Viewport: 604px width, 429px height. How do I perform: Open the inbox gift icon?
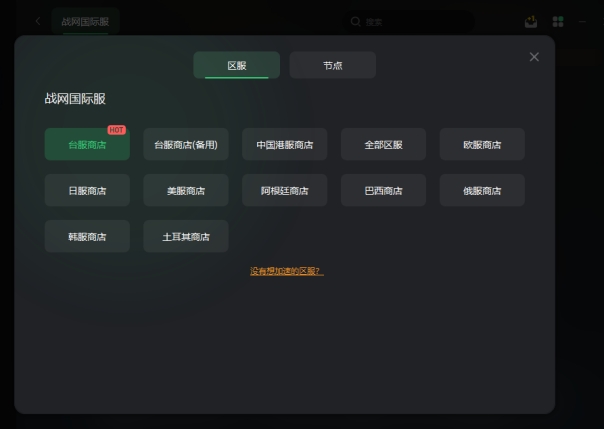(531, 22)
